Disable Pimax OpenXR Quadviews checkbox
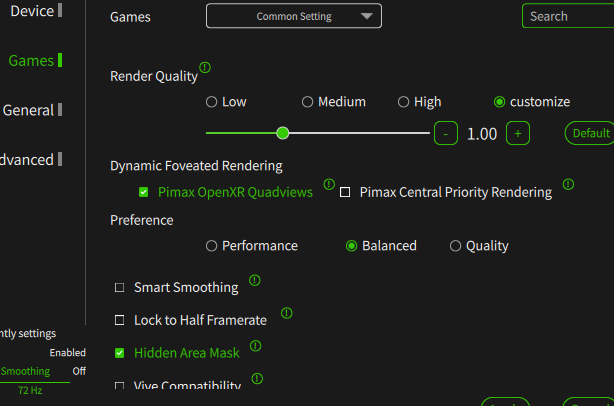This screenshot has width=614, height=406. 144,191
